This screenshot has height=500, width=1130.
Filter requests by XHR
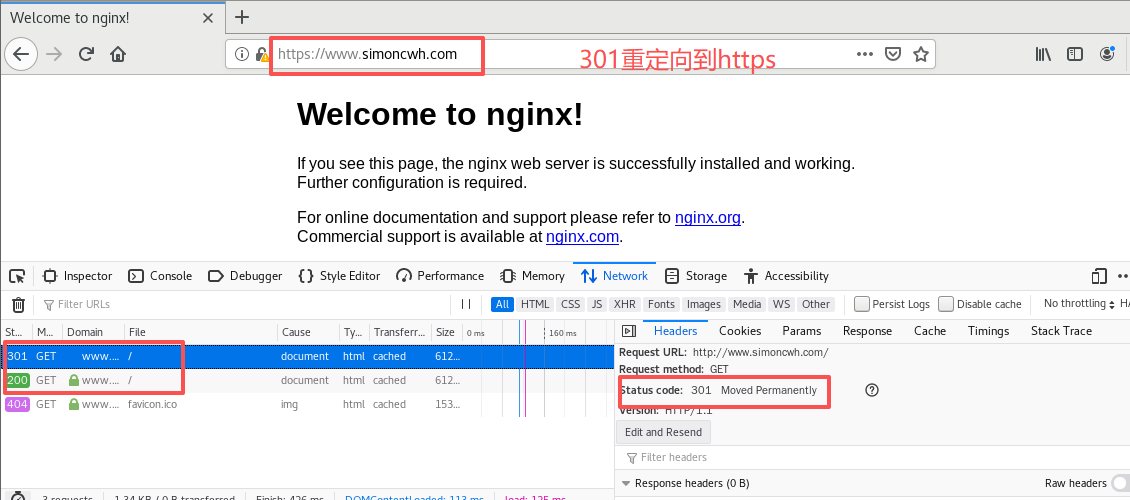tap(624, 304)
